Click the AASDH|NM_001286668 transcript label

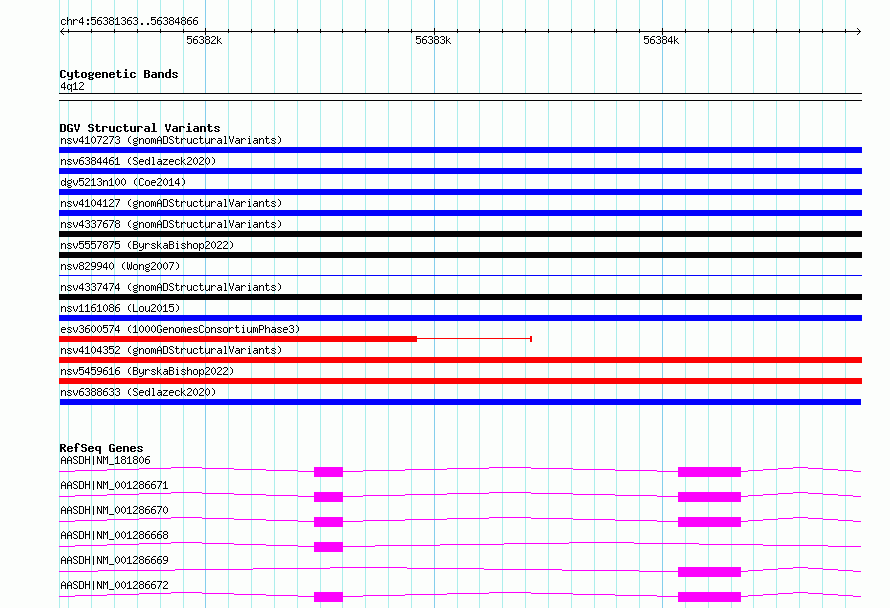pos(114,535)
